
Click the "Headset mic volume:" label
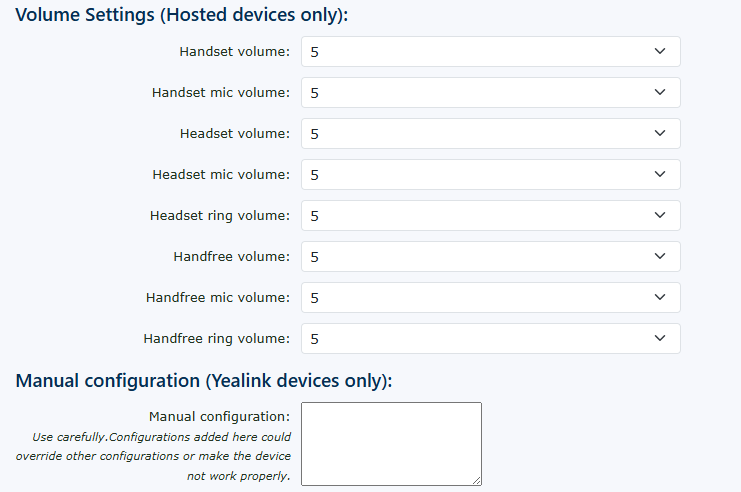click(x=221, y=175)
